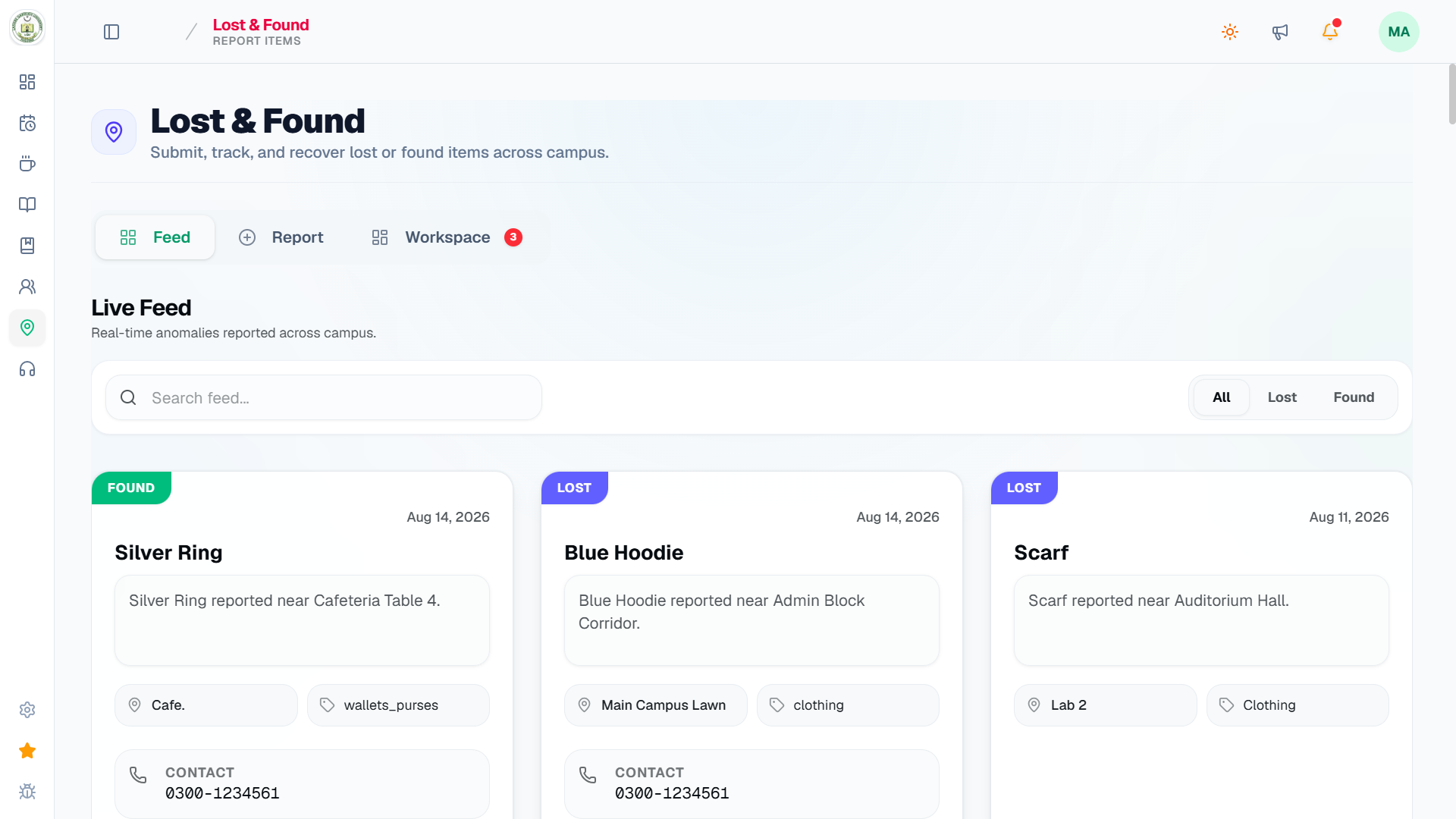Open the Blue Hoodie card title
Screen dimensions: 1456x819
(x=623, y=553)
